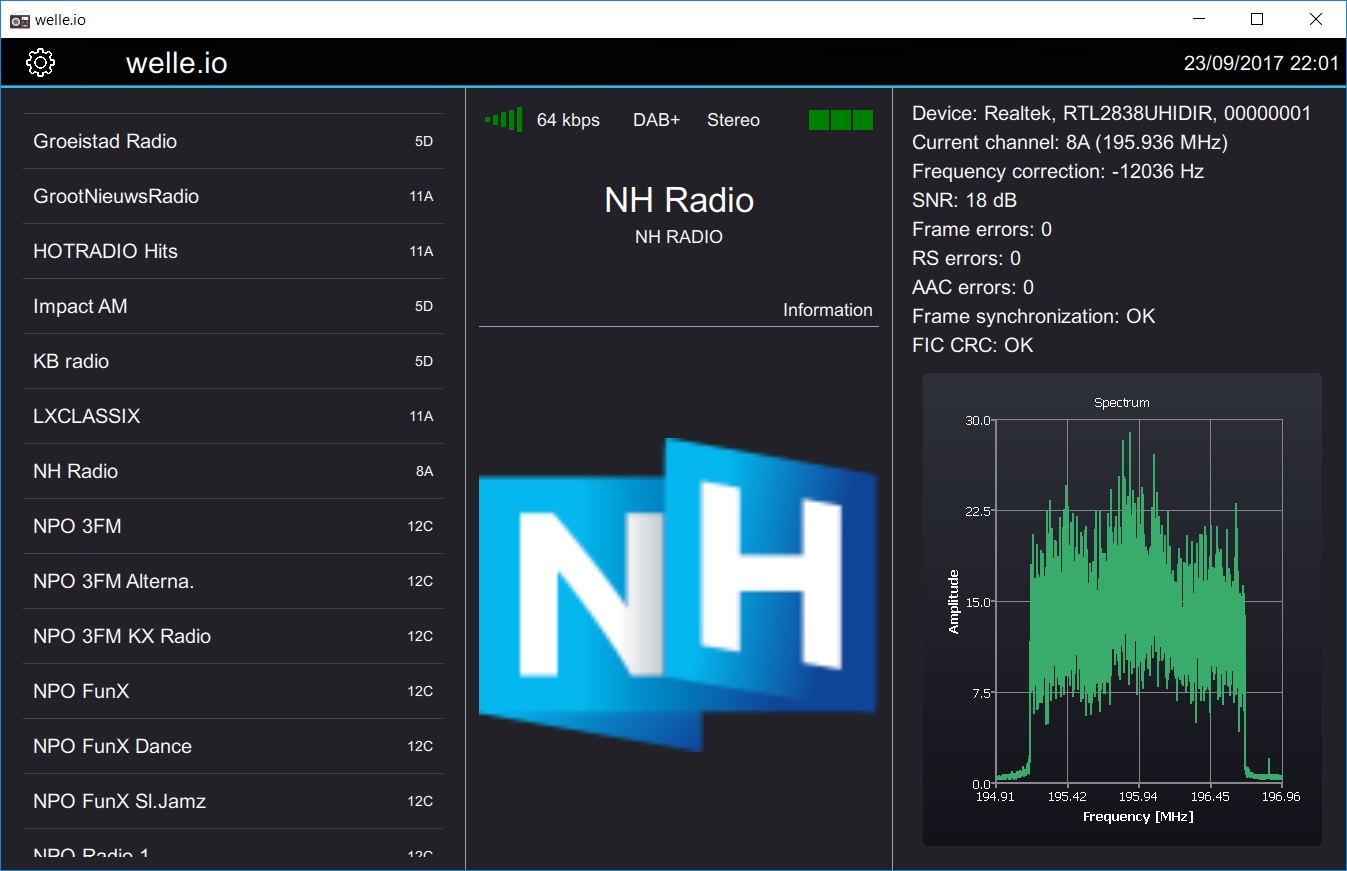Click the NH Radio logo image
Viewport: 1347px width, 871px height.
coord(678,595)
